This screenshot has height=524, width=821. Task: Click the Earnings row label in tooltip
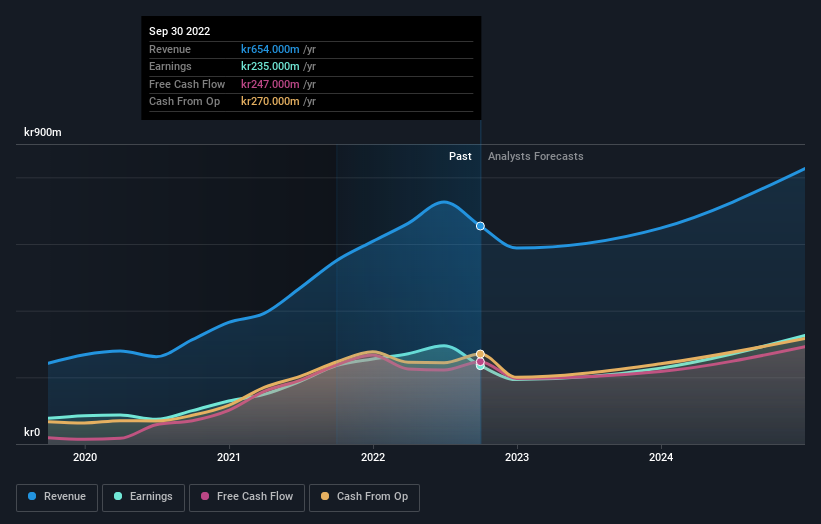[170, 66]
